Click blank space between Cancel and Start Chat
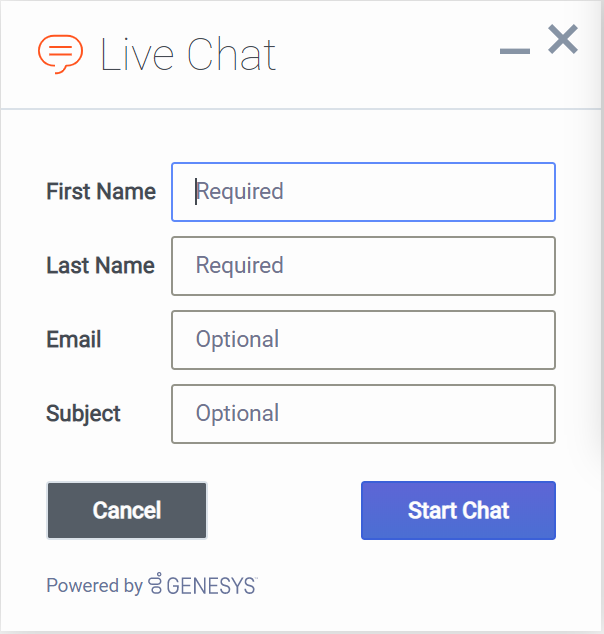 coord(284,511)
